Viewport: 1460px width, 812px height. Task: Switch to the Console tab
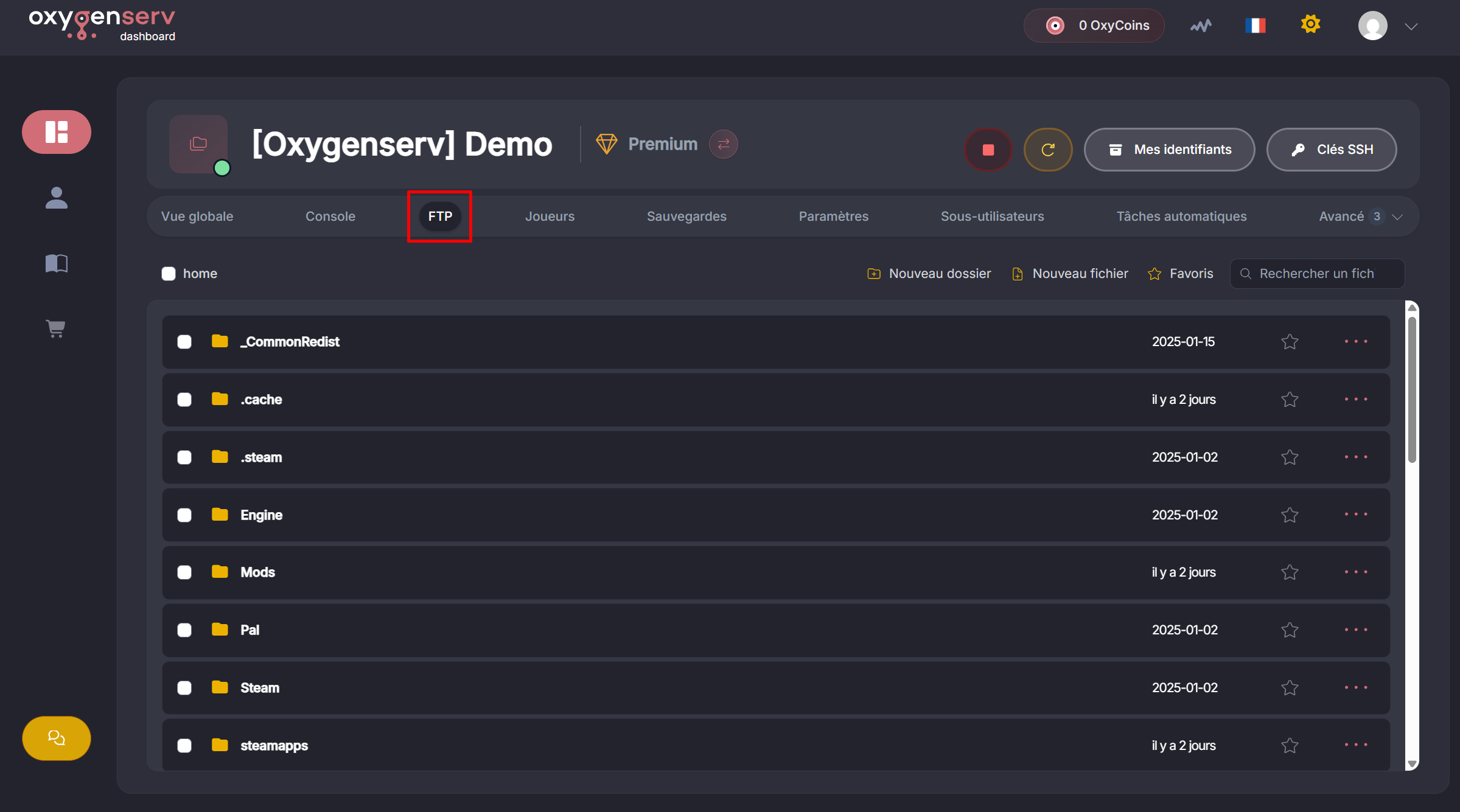330,217
